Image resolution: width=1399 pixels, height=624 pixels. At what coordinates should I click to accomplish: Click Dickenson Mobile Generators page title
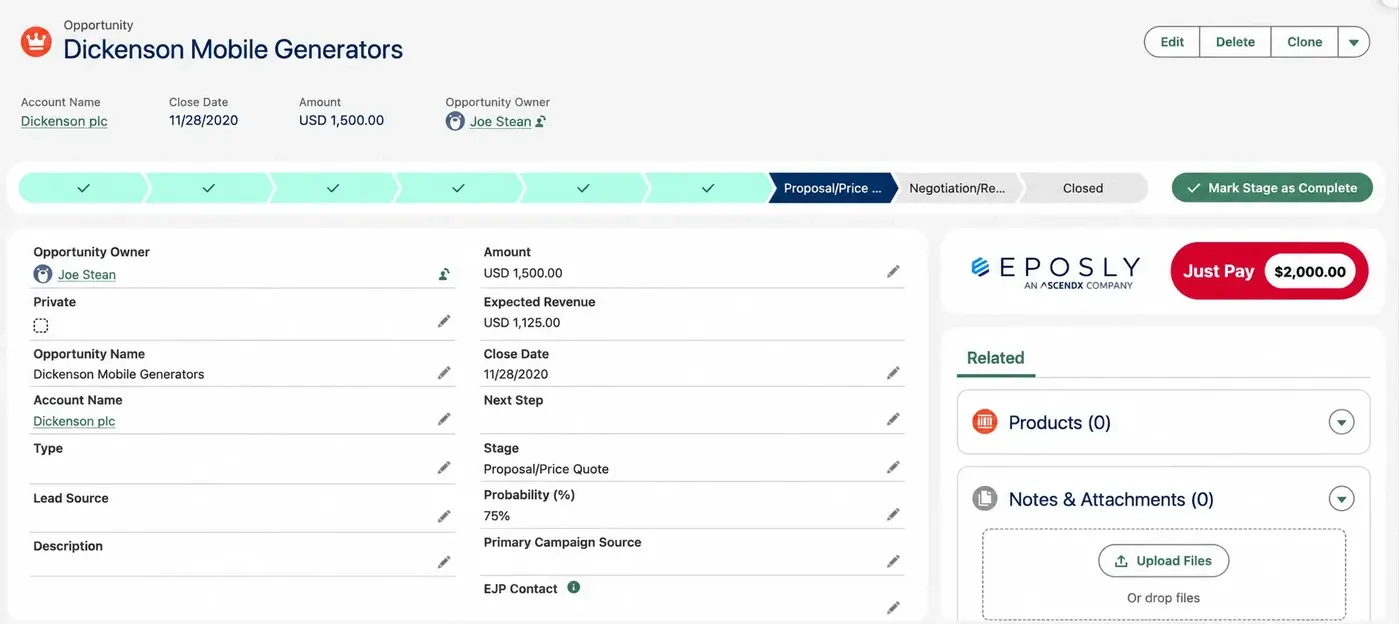pos(233,49)
